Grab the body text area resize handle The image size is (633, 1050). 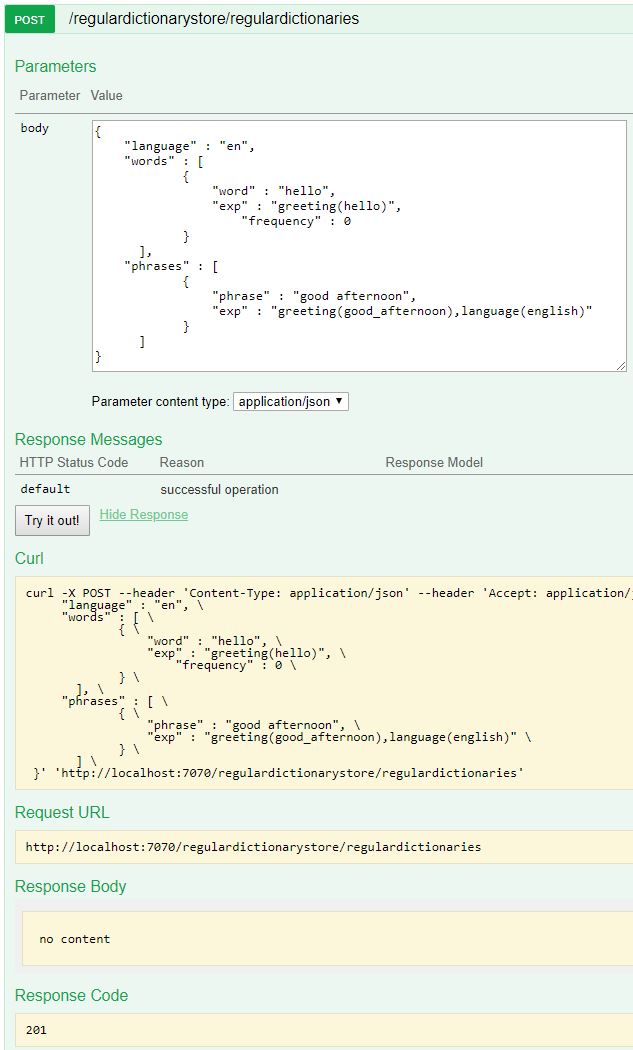pyautogui.click(x=621, y=366)
